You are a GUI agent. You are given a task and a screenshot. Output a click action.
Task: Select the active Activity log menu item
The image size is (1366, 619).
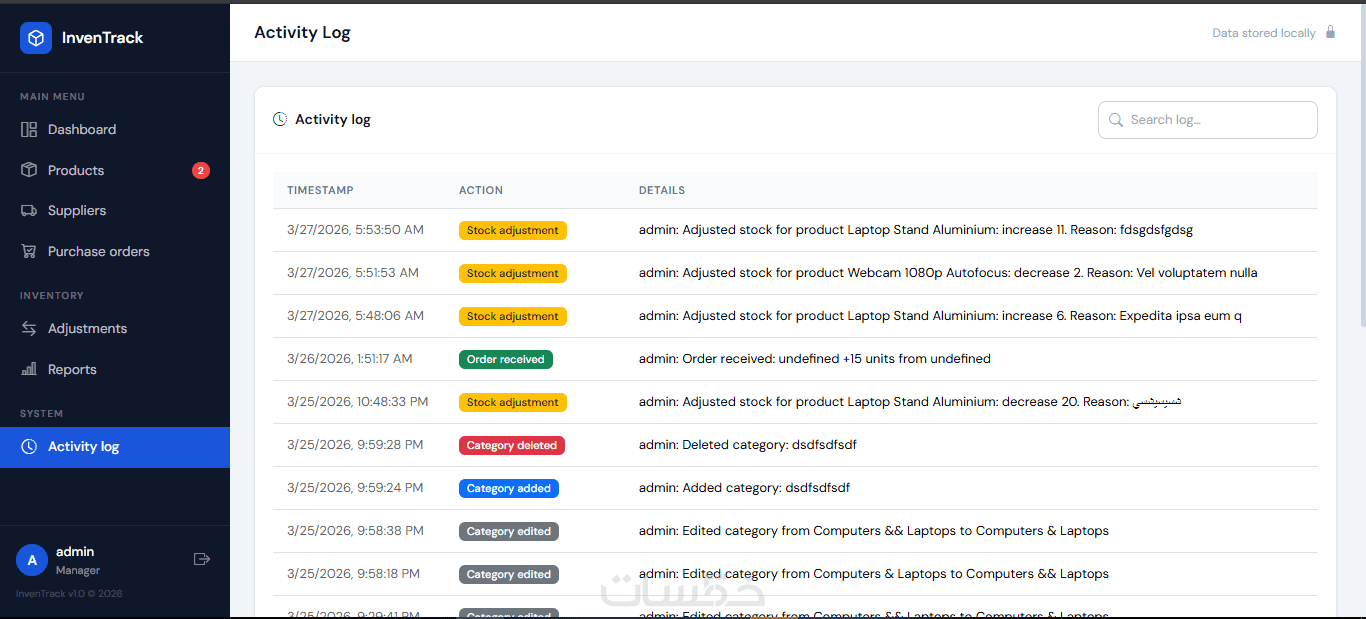pyautogui.click(x=115, y=447)
